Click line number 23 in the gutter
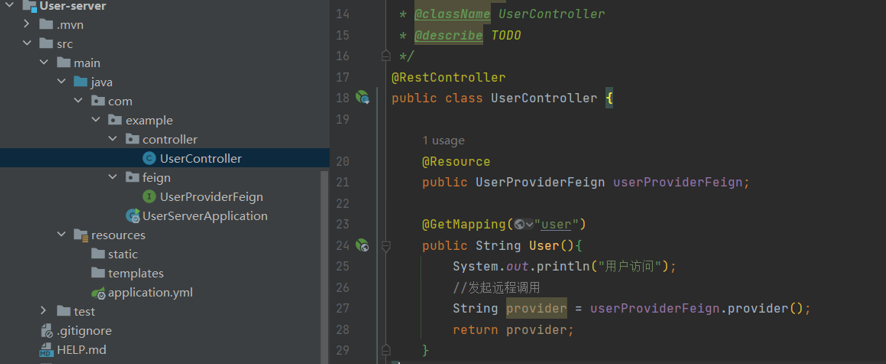 tap(342, 224)
